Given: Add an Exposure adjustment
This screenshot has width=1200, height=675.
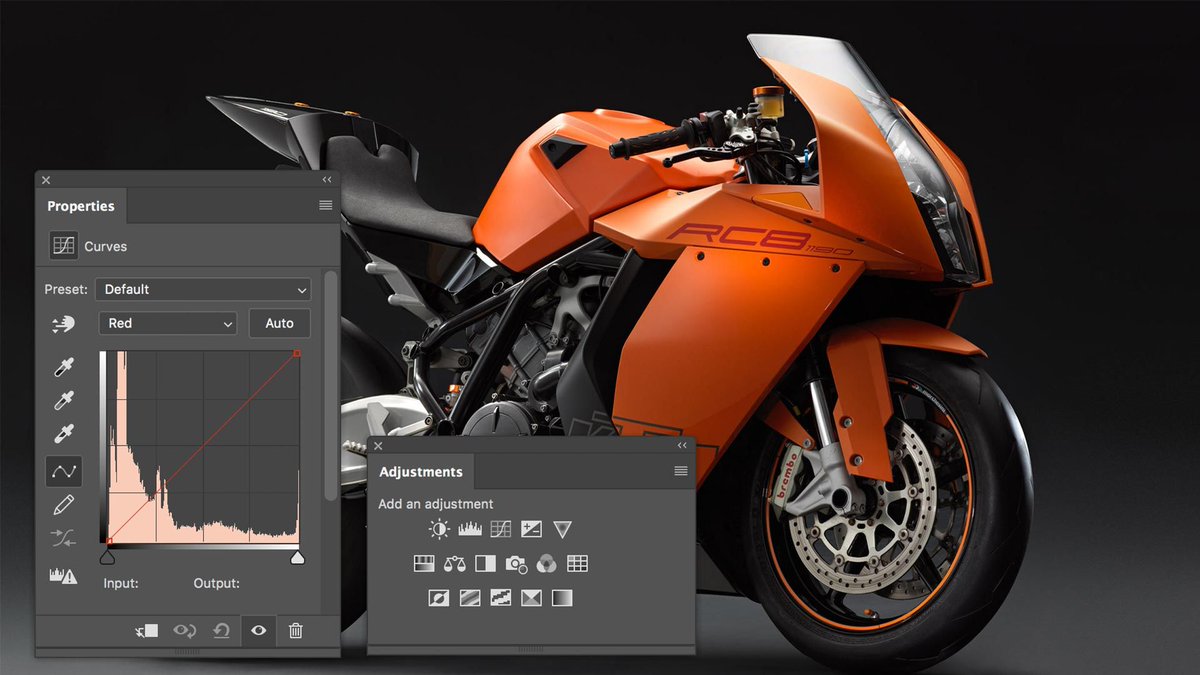Looking at the screenshot, I should pyautogui.click(x=531, y=529).
